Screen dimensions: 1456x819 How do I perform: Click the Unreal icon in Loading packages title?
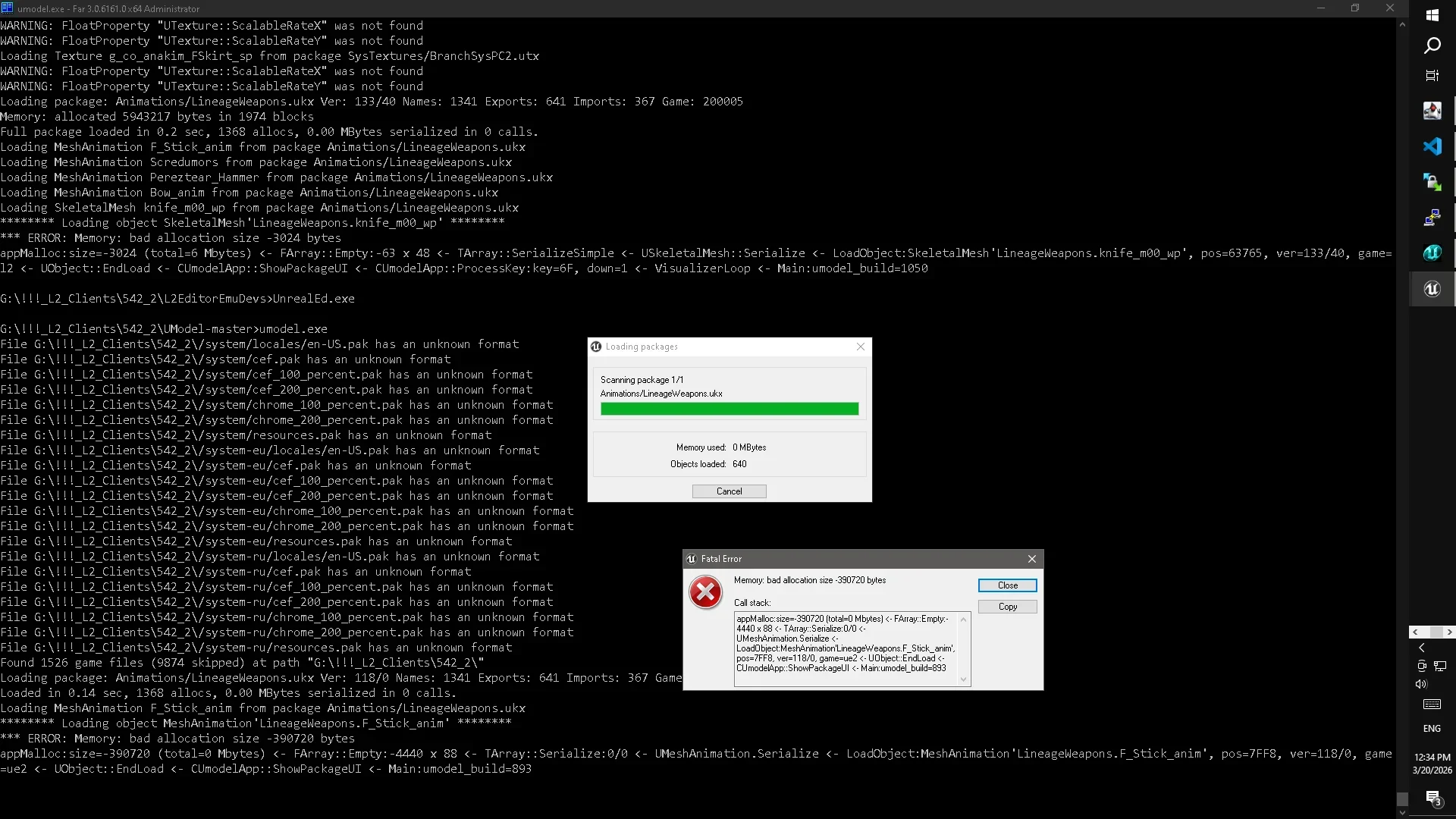point(596,347)
